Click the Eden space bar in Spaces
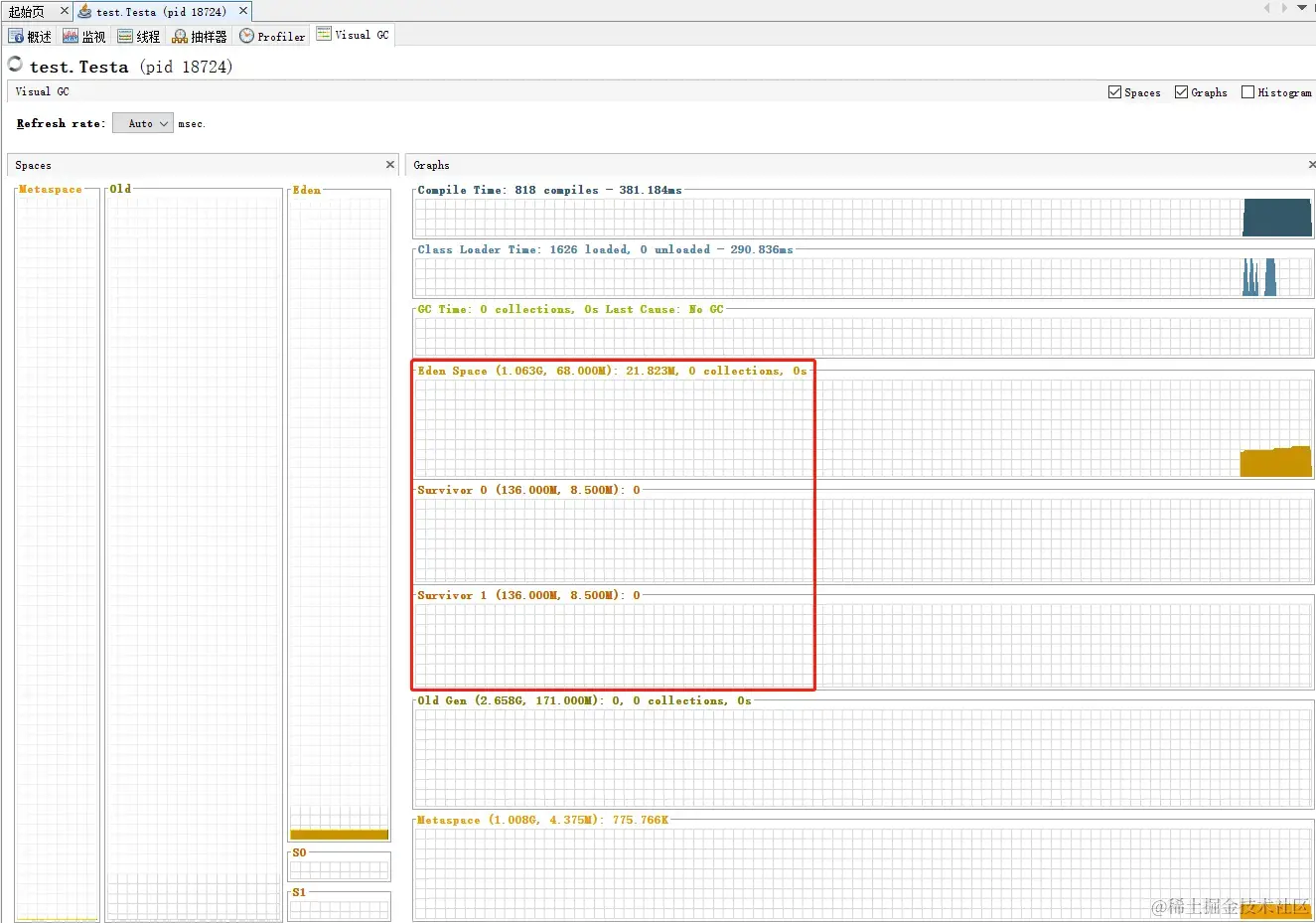Image resolution: width=1316 pixels, height=923 pixels. 339,518
